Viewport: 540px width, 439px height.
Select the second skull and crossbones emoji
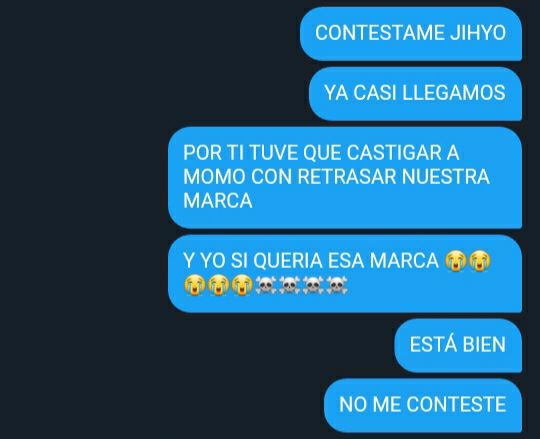[x=290, y=285]
